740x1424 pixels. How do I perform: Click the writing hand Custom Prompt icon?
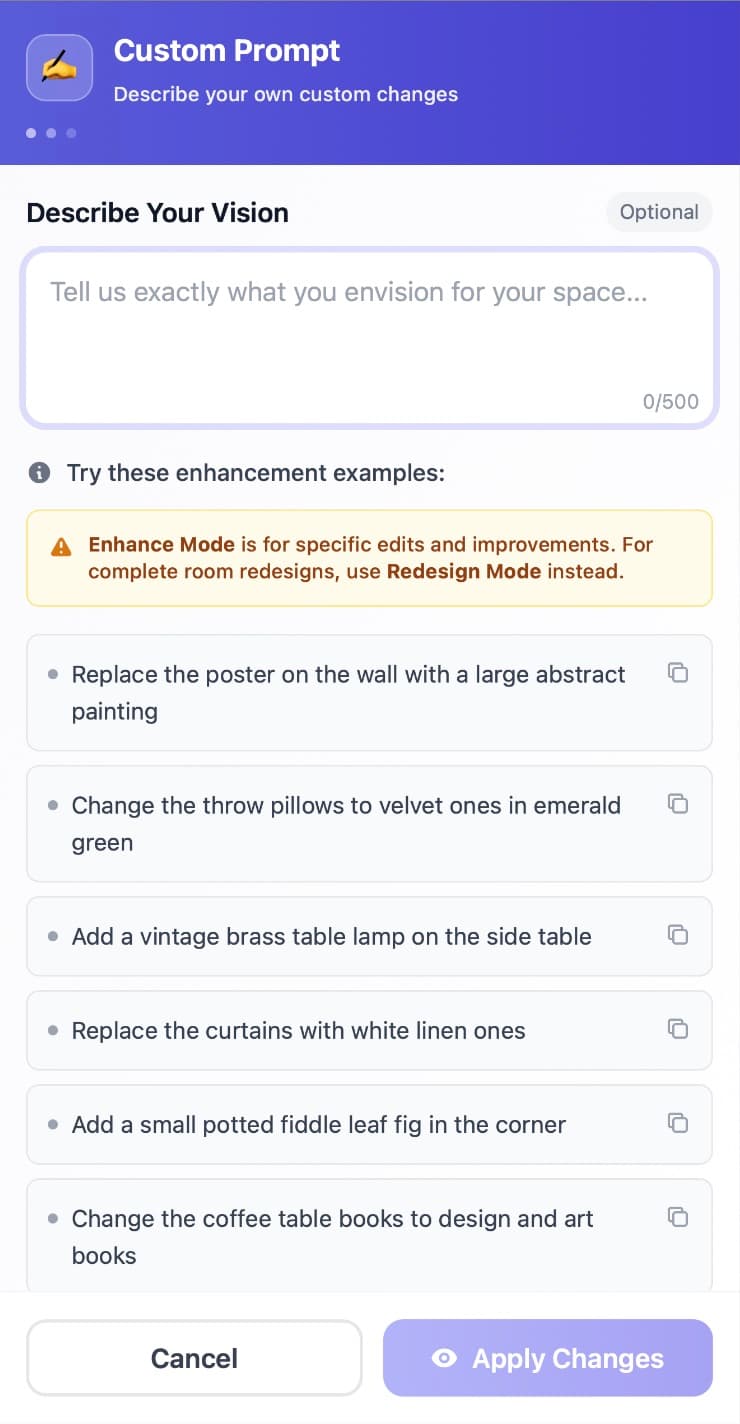coord(59,68)
